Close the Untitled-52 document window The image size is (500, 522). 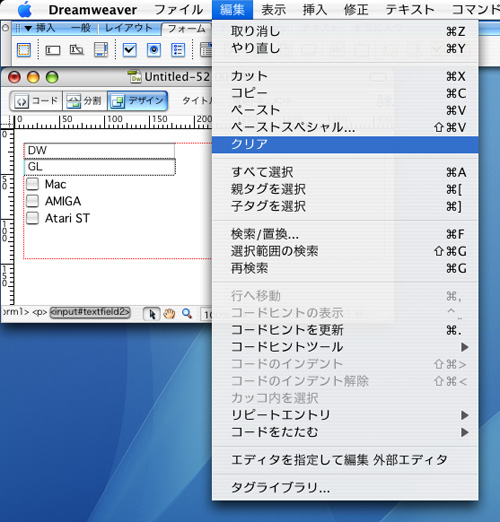pos(15,77)
